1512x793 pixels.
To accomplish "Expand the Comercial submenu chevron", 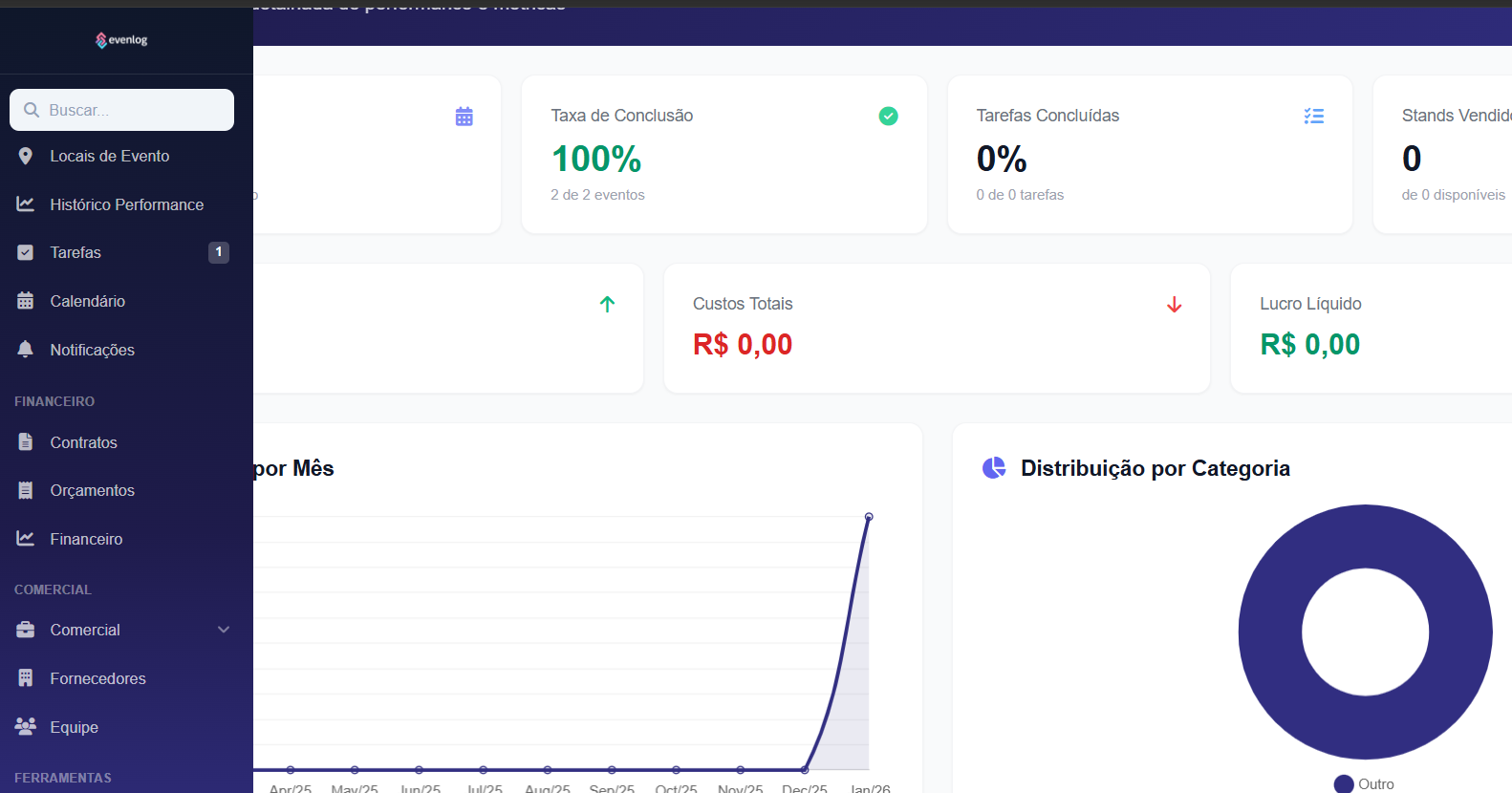I will point(224,630).
